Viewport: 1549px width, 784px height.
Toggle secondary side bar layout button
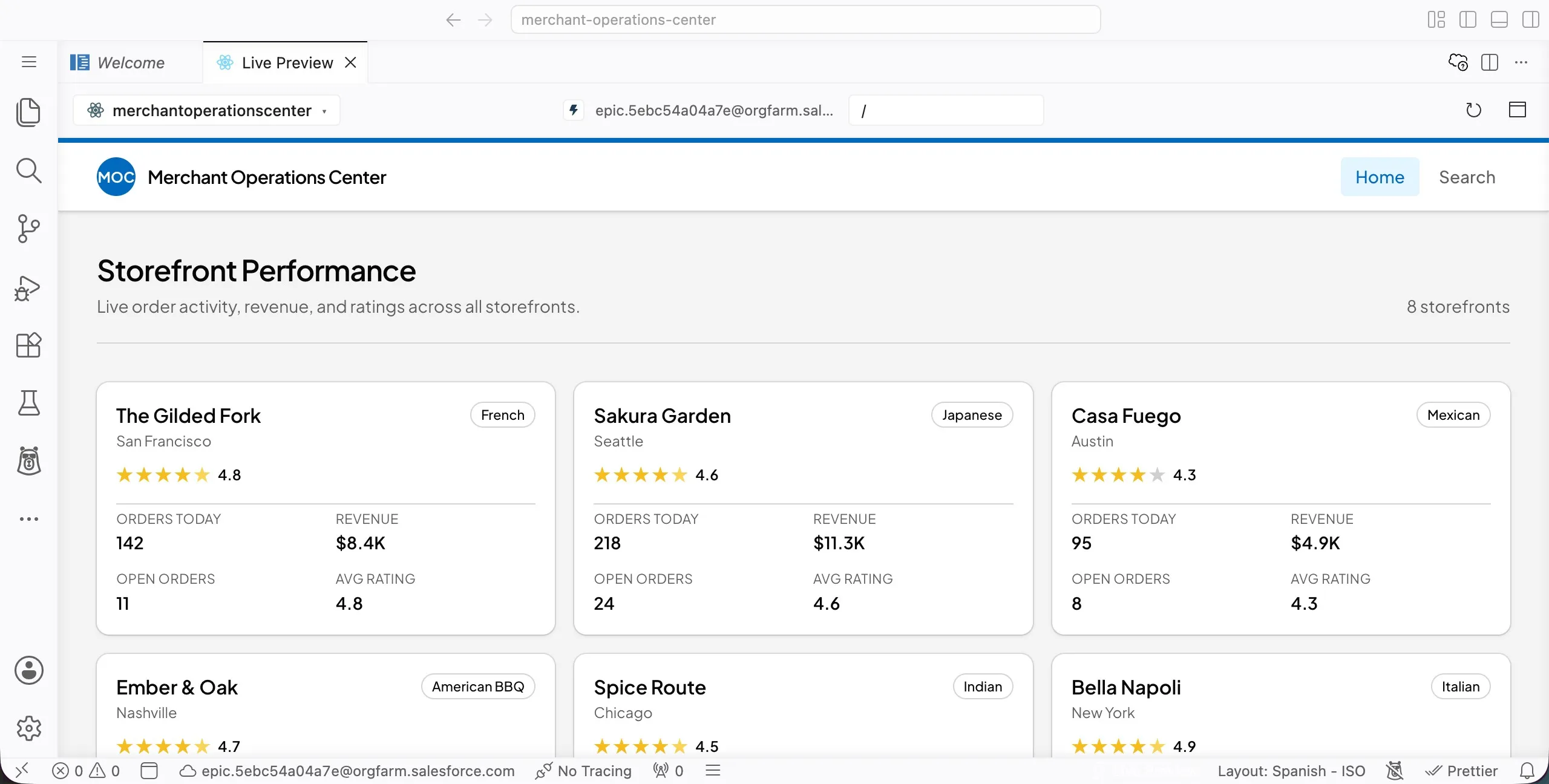click(x=1531, y=19)
